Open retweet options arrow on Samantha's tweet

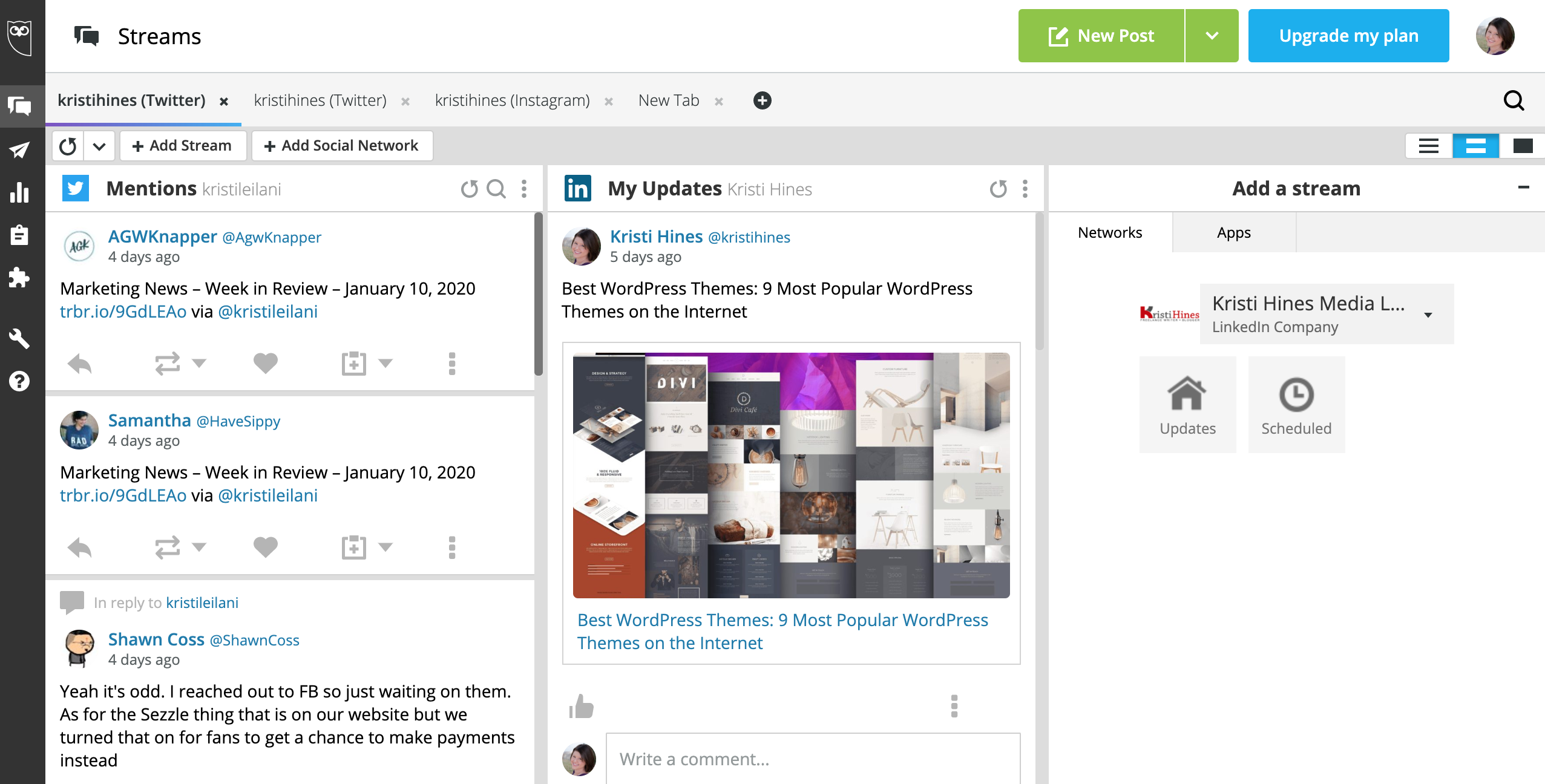click(199, 547)
